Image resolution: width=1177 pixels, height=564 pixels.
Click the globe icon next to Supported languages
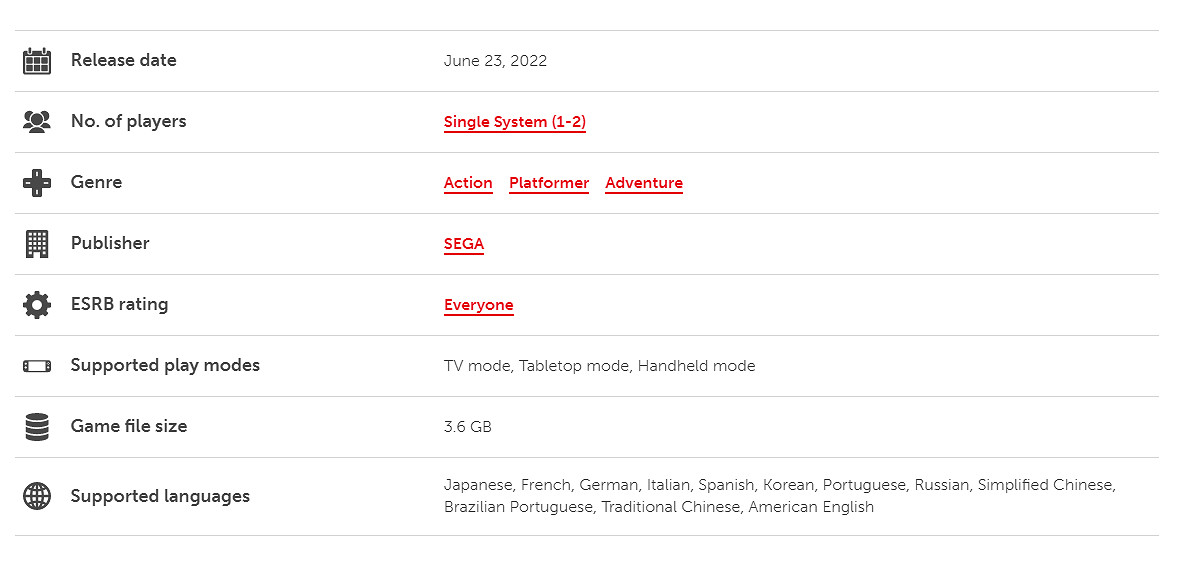pyautogui.click(x=37, y=496)
